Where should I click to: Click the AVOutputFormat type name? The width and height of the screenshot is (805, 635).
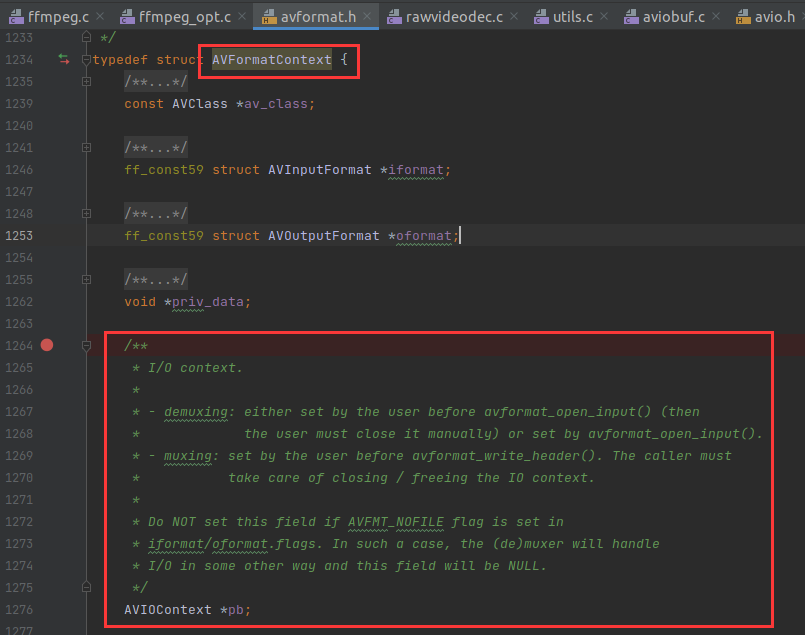[x=323, y=236]
